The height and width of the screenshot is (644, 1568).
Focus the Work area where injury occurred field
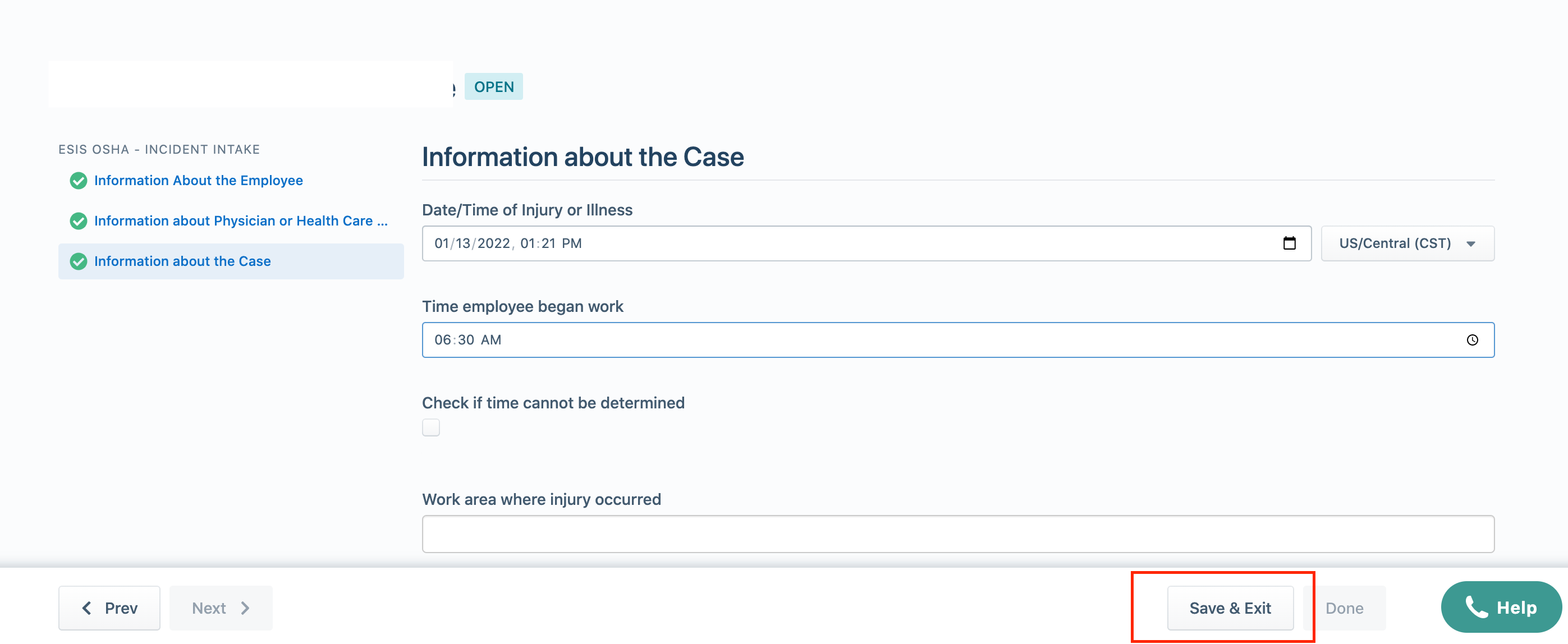point(957,534)
